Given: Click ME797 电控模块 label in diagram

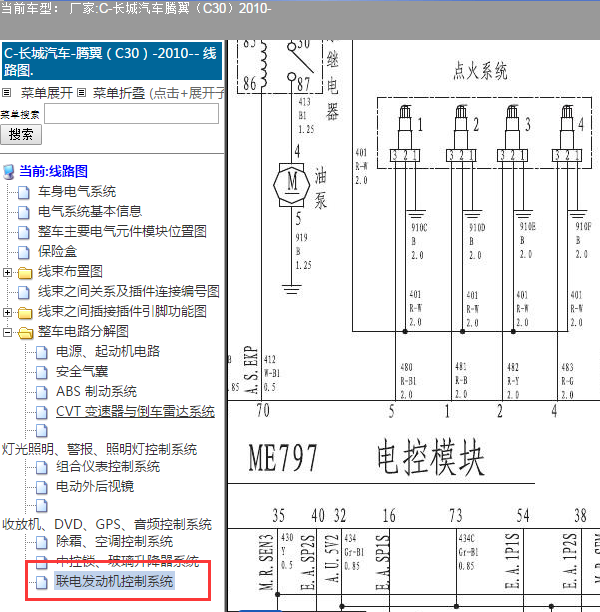Looking at the screenshot, I should pyautogui.click(x=366, y=457).
